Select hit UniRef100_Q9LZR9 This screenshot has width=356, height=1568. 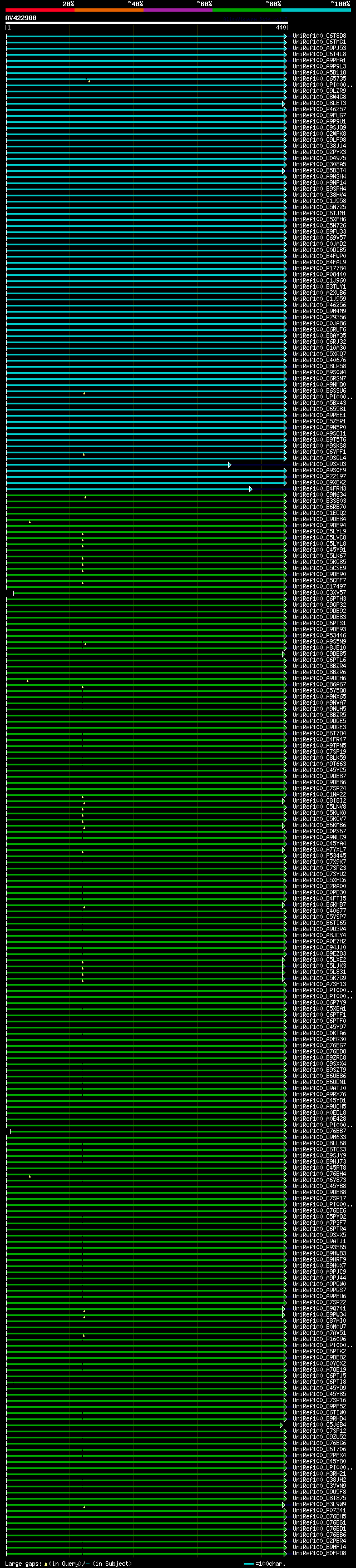tap(319, 91)
